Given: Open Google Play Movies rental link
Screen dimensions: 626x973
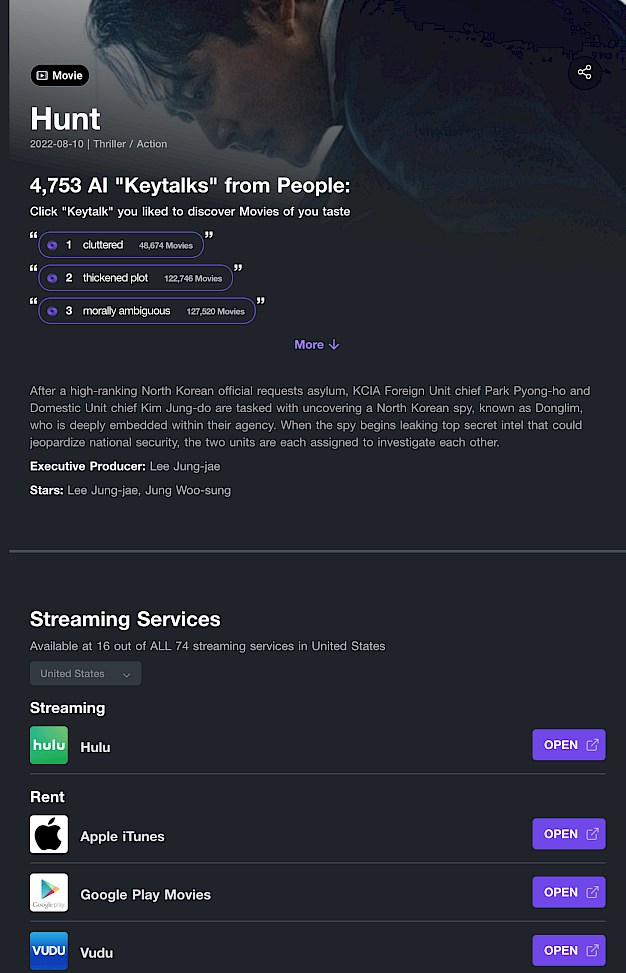Looking at the screenshot, I should pos(568,892).
